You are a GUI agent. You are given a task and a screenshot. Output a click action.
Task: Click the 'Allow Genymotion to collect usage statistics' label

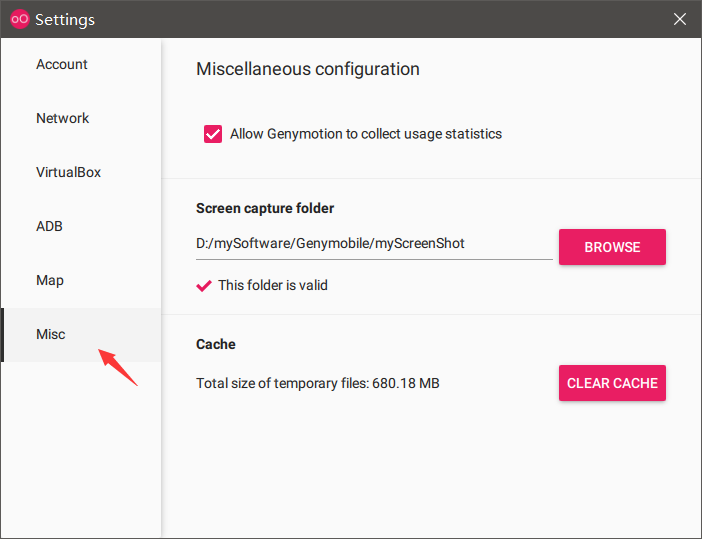(366, 134)
